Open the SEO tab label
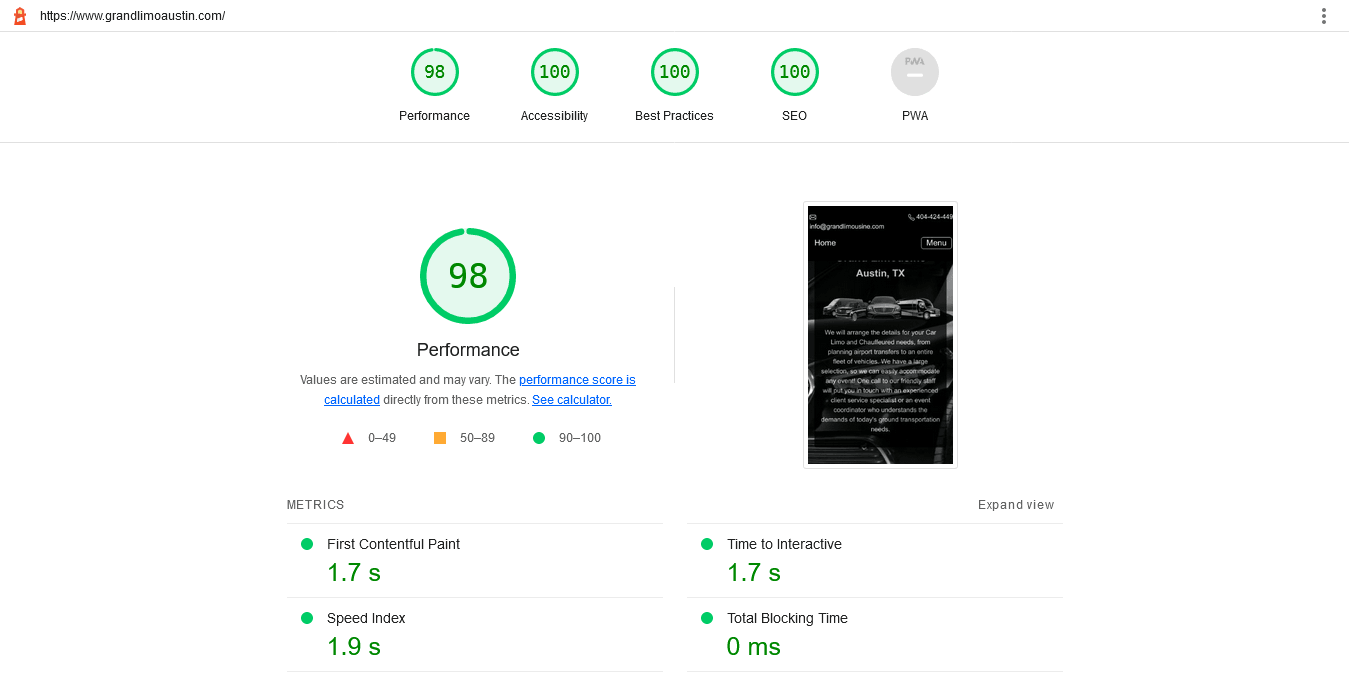This screenshot has width=1349, height=682. [x=794, y=116]
